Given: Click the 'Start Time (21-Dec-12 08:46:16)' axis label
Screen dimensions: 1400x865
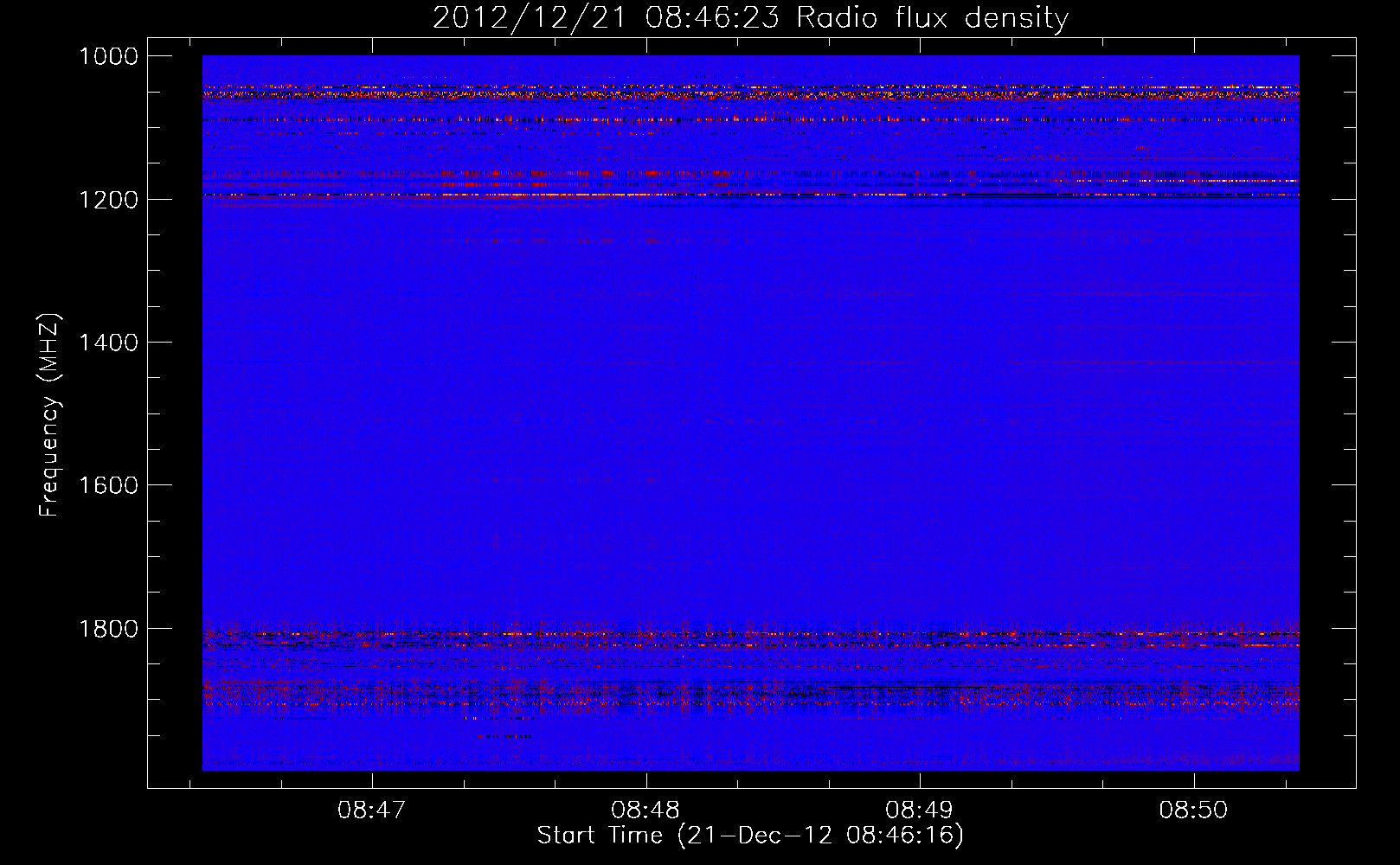Looking at the screenshot, I should point(750,836).
